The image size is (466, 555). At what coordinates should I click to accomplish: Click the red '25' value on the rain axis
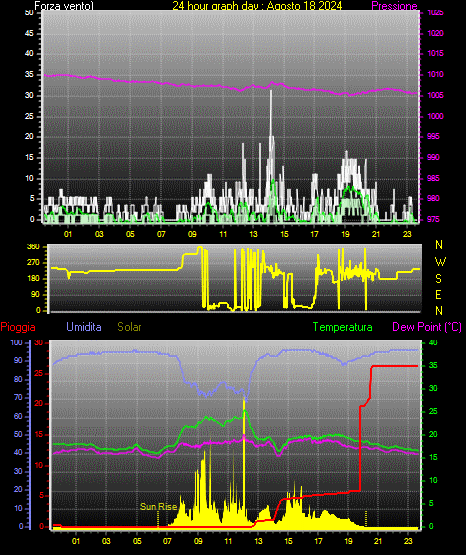(39, 373)
